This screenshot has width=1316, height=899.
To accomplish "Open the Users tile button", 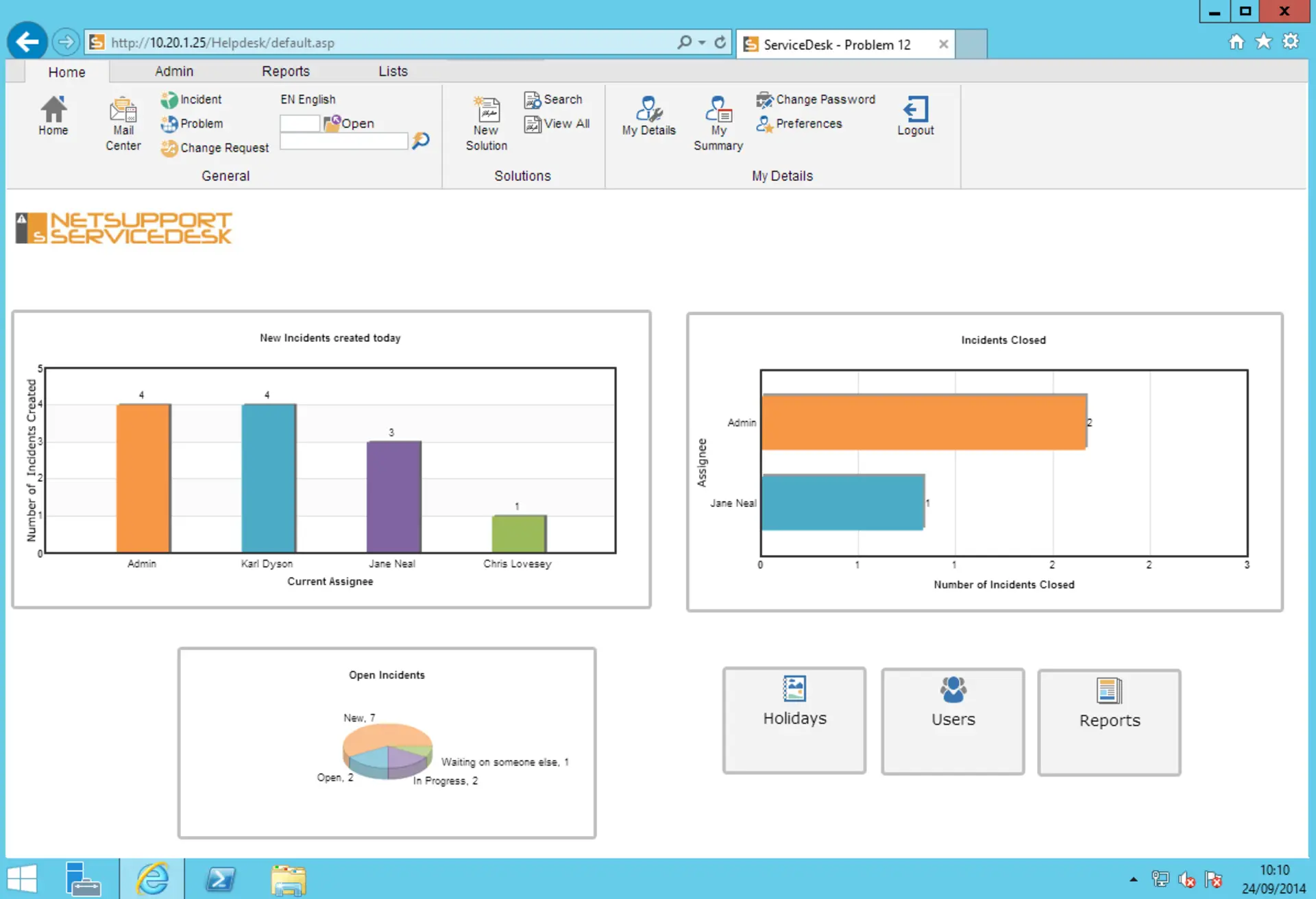I will click(953, 721).
